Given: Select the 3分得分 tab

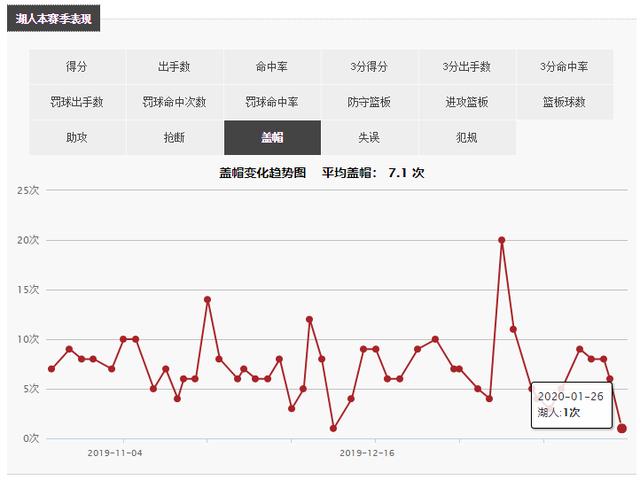Looking at the screenshot, I should point(369,67).
